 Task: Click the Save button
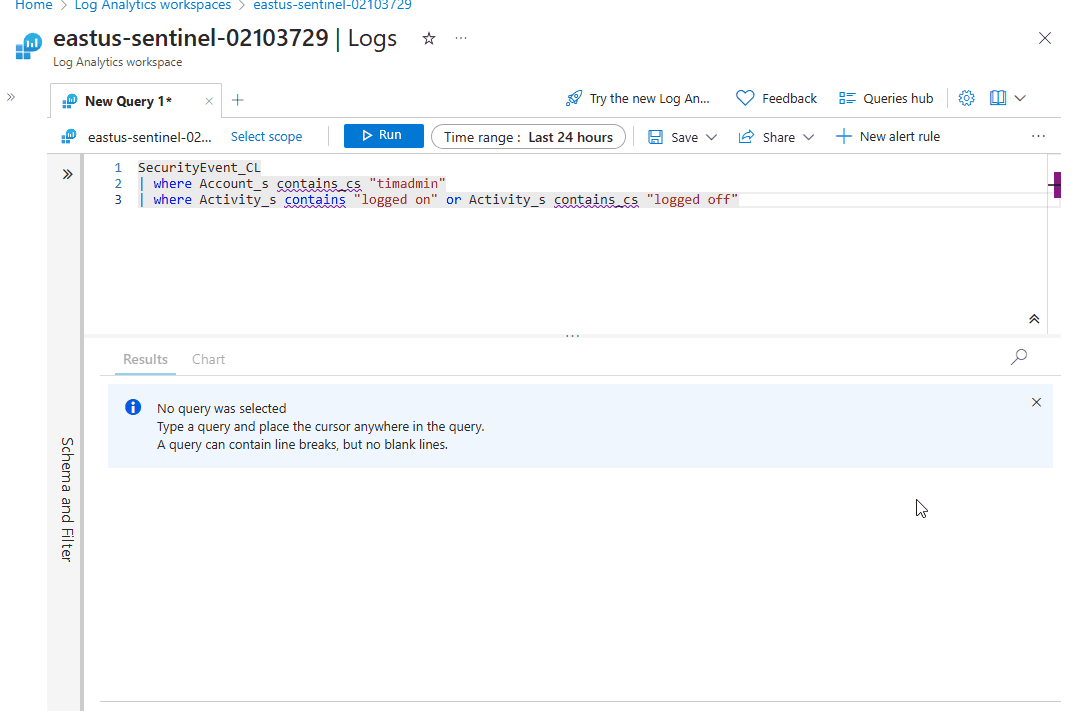673,137
